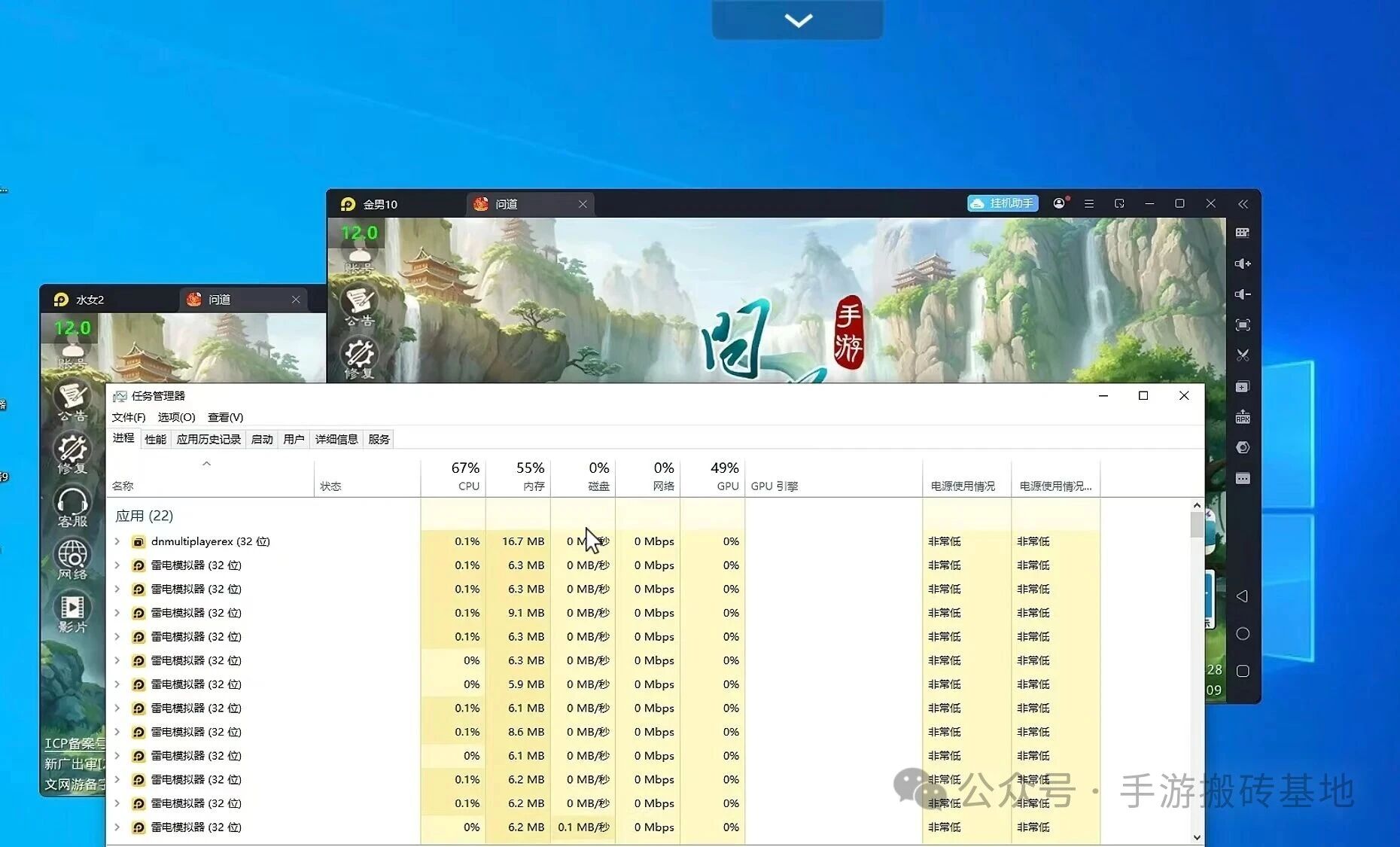Collapse the sidebar with double-arrow icon
The width and height of the screenshot is (1400, 847).
pos(1243,204)
